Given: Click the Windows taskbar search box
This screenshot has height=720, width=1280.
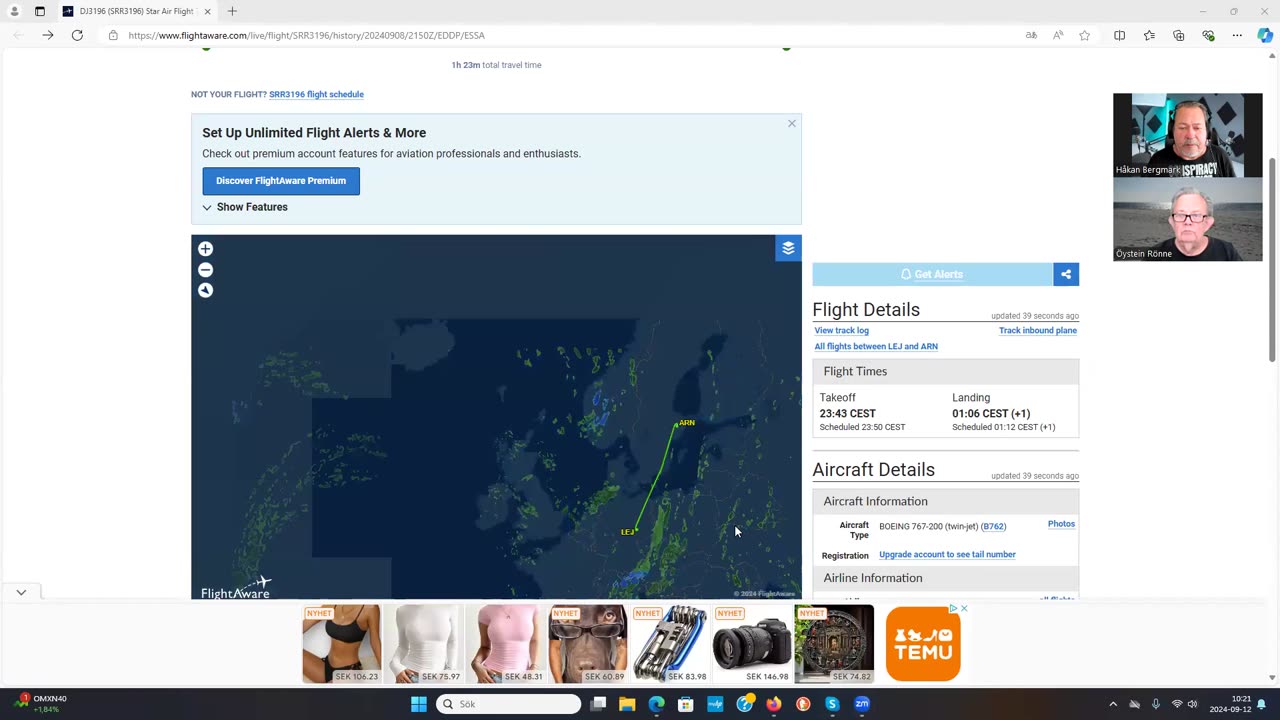Looking at the screenshot, I should tap(508, 704).
